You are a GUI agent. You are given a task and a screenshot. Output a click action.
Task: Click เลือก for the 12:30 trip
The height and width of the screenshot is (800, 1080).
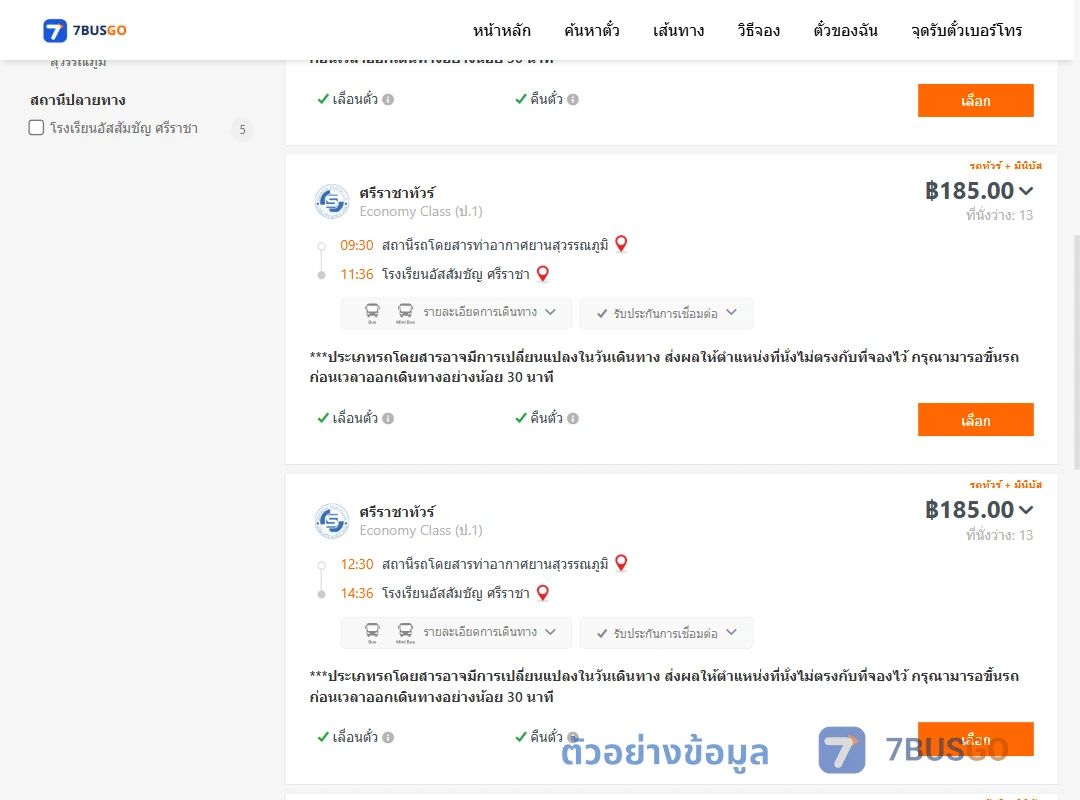[x=975, y=739]
